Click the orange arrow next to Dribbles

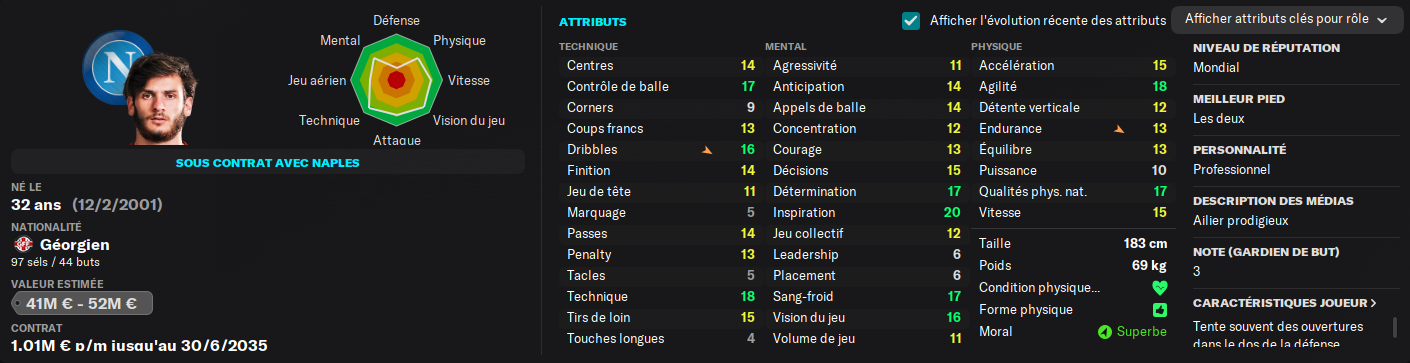(x=707, y=150)
